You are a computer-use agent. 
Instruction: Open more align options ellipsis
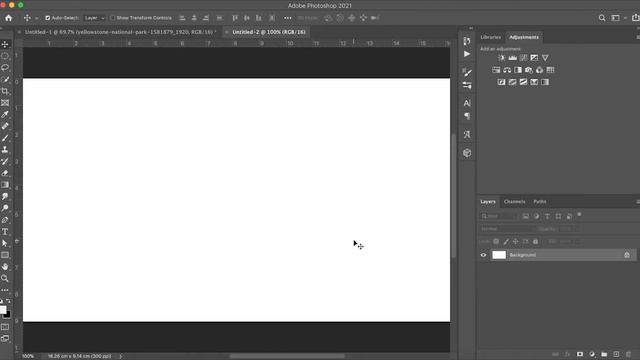coord(288,18)
